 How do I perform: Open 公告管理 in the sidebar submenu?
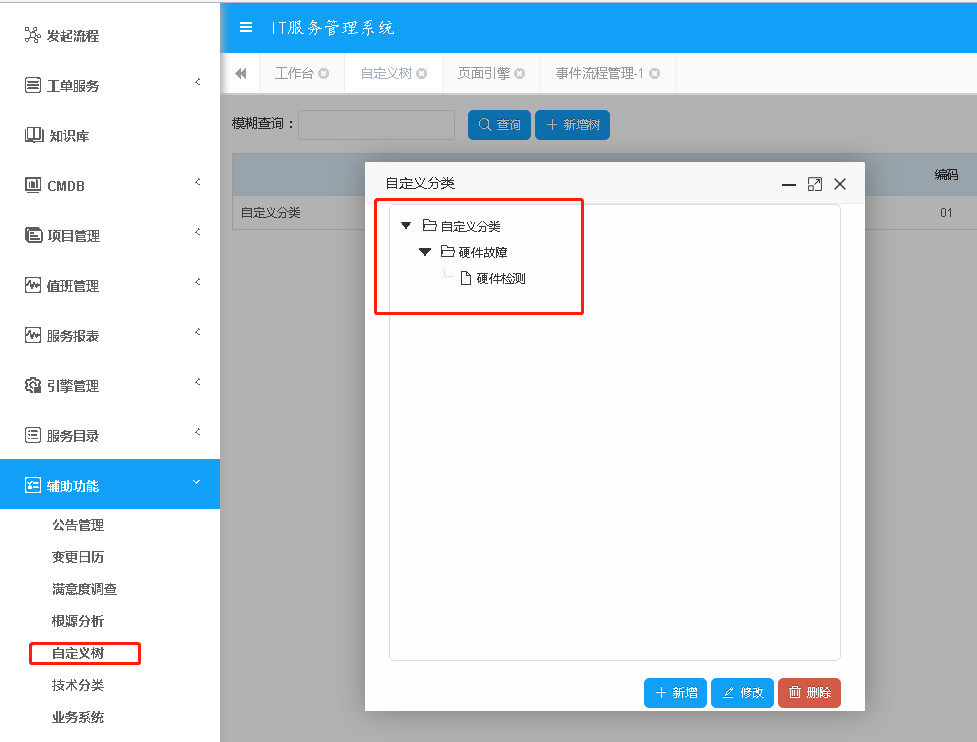[x=78, y=525]
